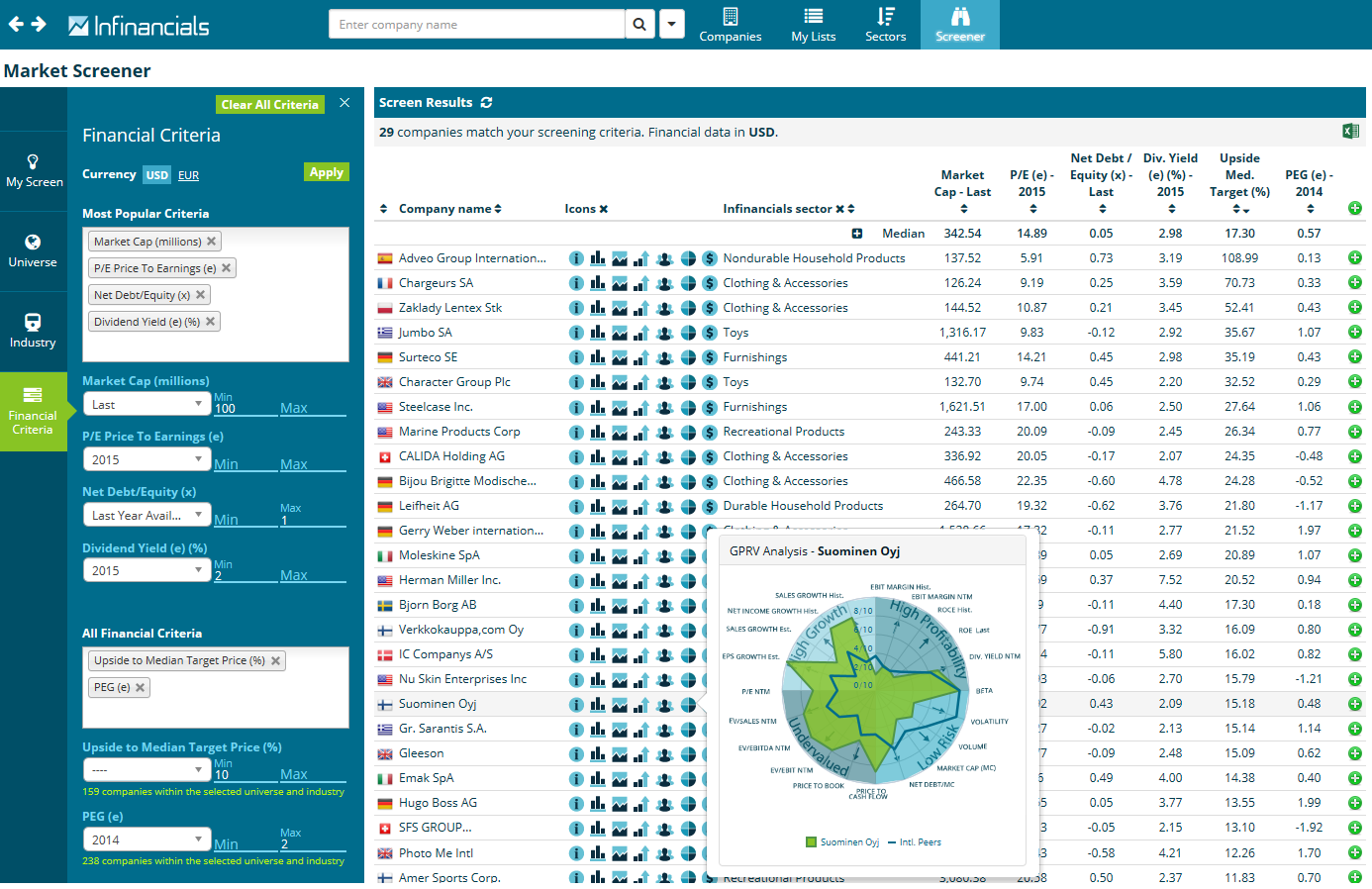1372x889 pixels.
Task: Remove the Infinancials sector column
Action: pyautogui.click(x=839, y=209)
